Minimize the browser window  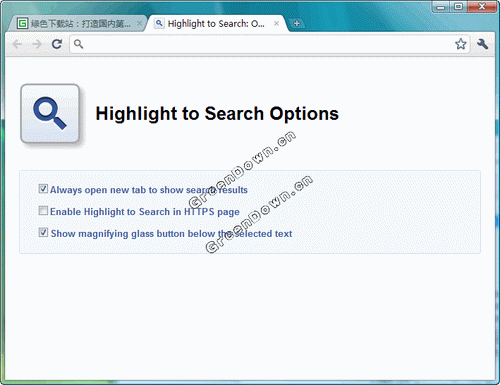[x=441, y=7]
